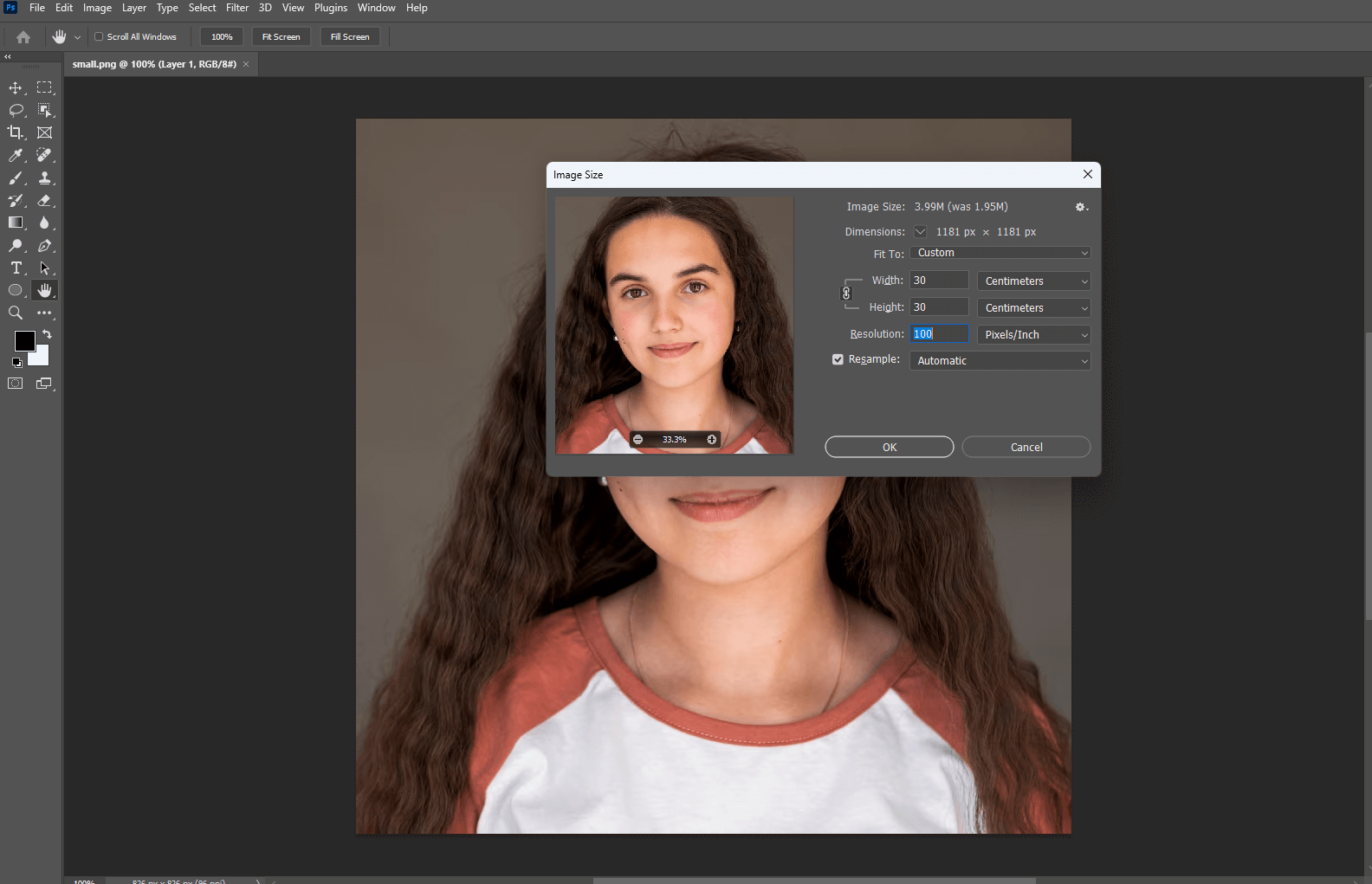Click the Width input field

tap(939, 281)
